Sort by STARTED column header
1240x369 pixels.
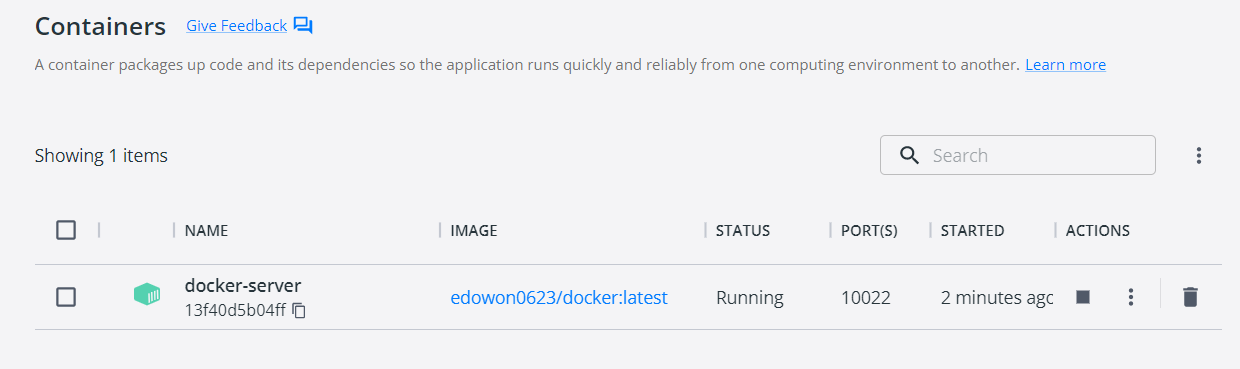(973, 230)
